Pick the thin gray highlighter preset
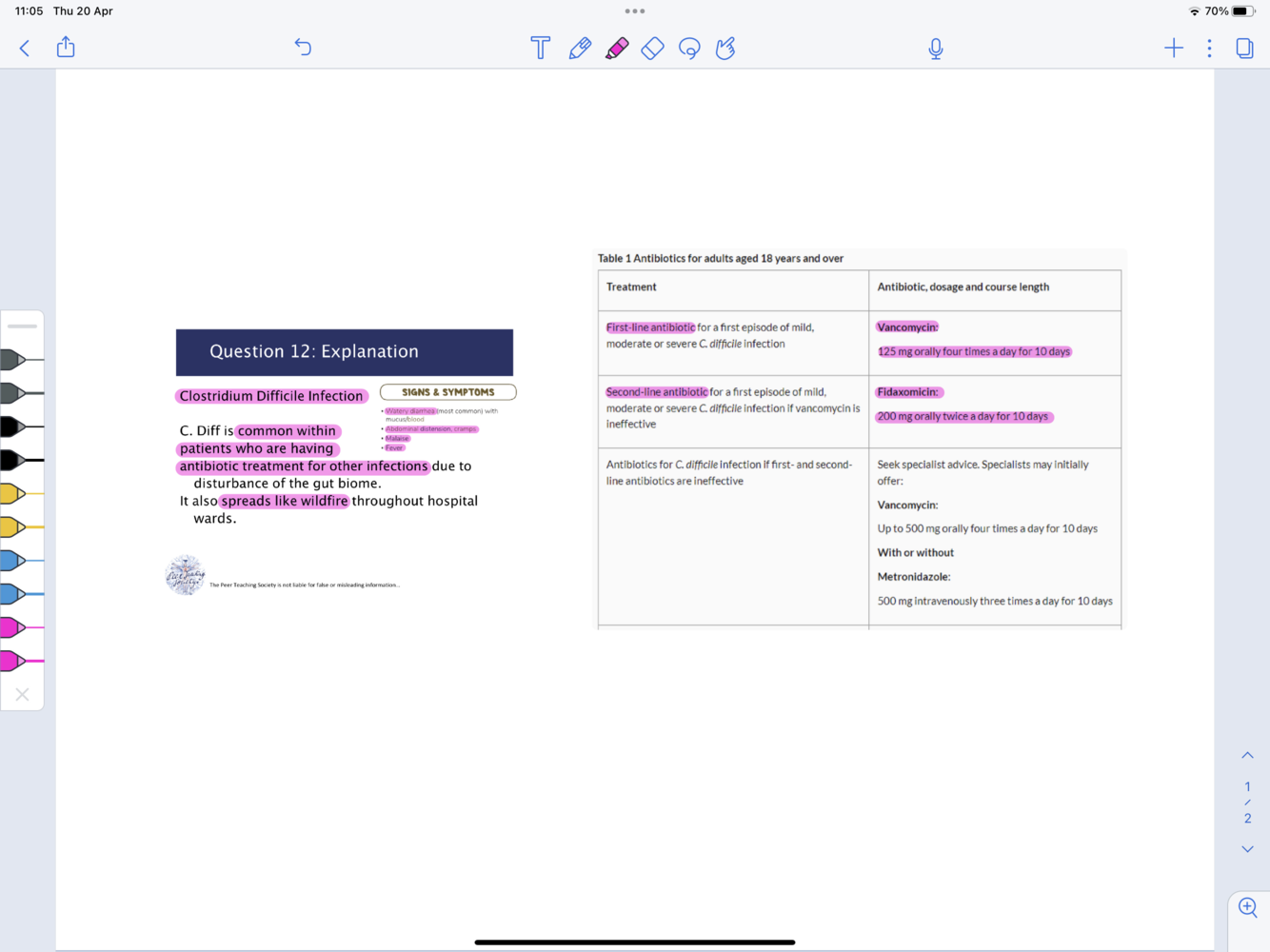 point(22,360)
